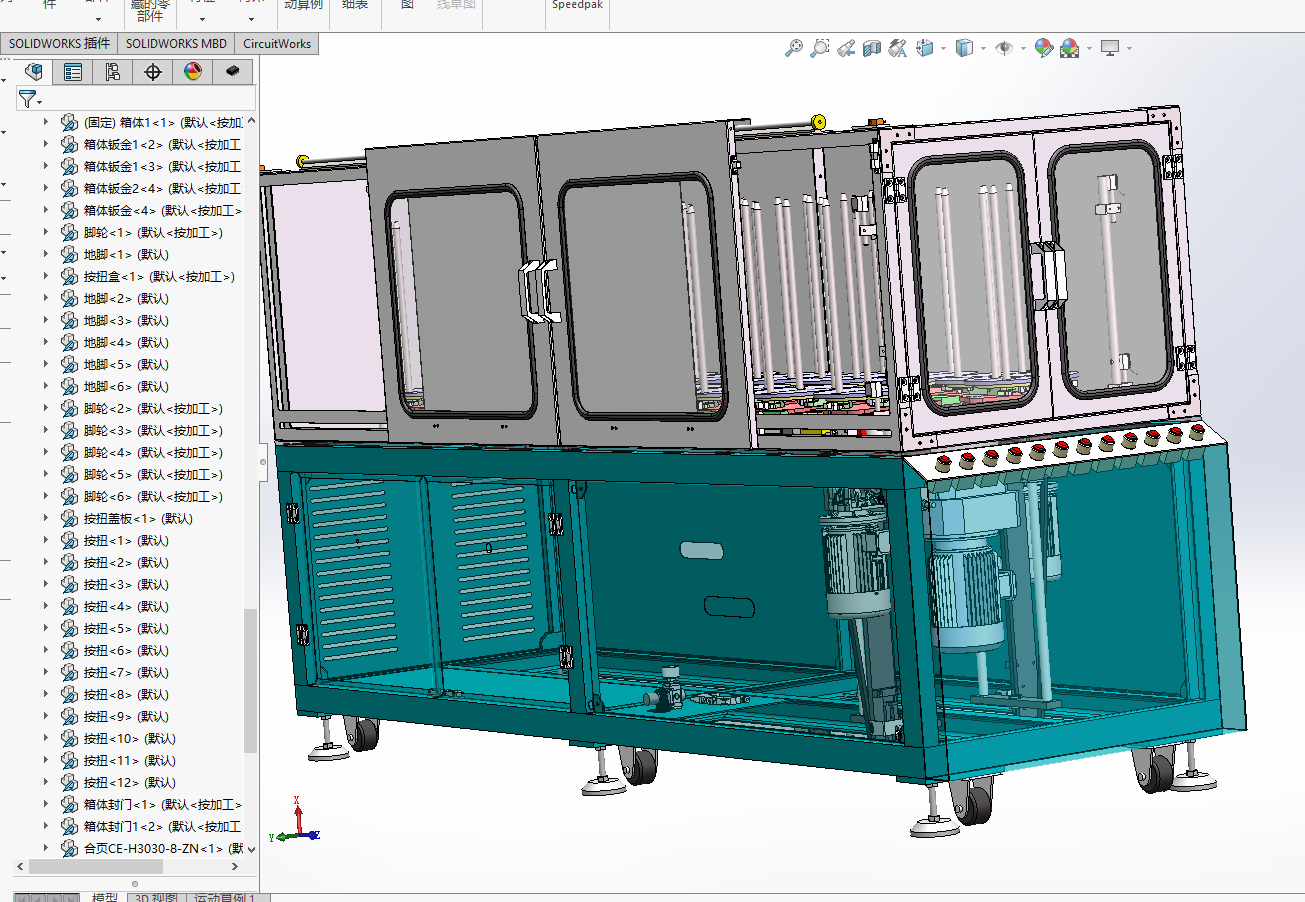Open the ConfigurationManager tab icon

click(112, 72)
